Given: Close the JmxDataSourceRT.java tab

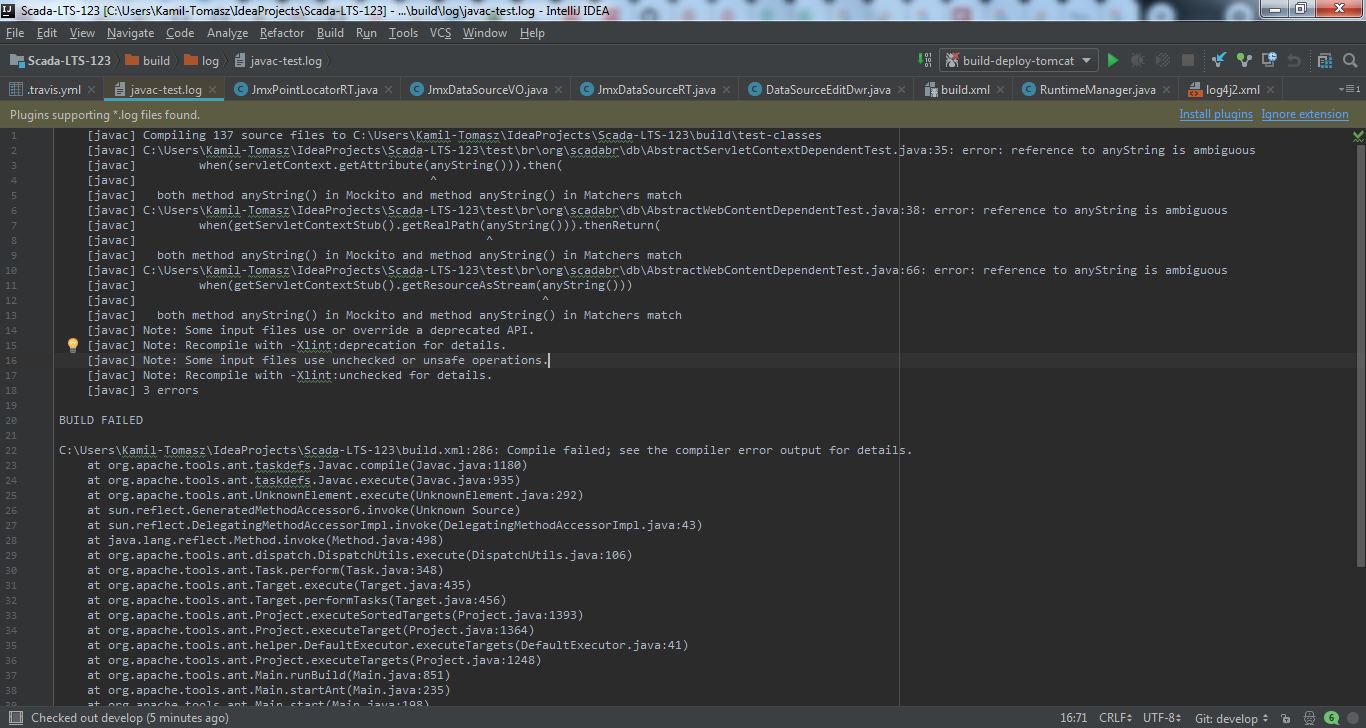Looking at the screenshot, I should [727, 89].
